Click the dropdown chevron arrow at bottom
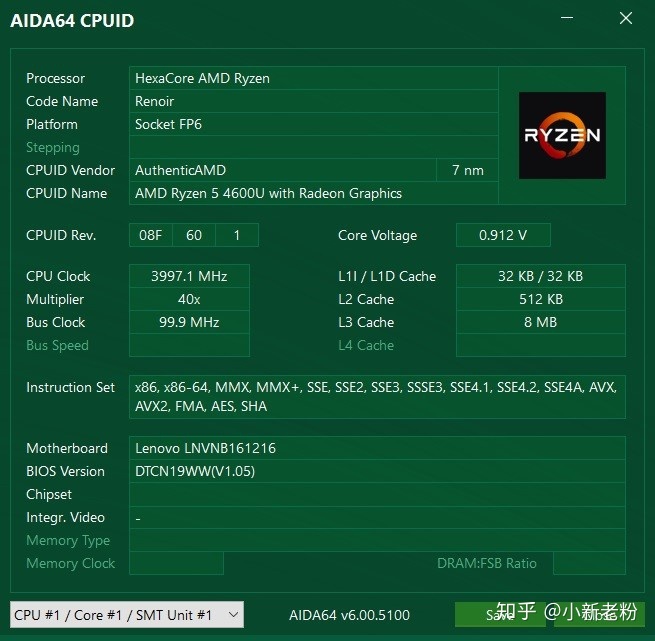The image size is (655, 641). pos(234,614)
